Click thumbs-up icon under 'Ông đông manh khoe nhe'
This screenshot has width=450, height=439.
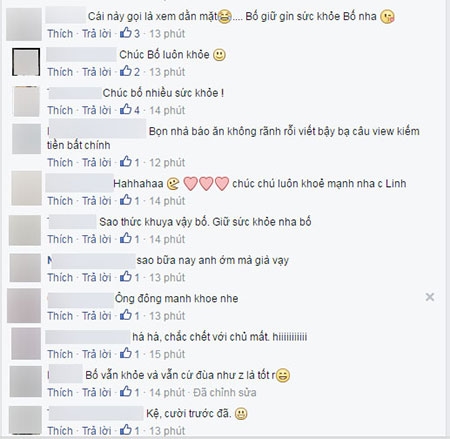pos(126,315)
